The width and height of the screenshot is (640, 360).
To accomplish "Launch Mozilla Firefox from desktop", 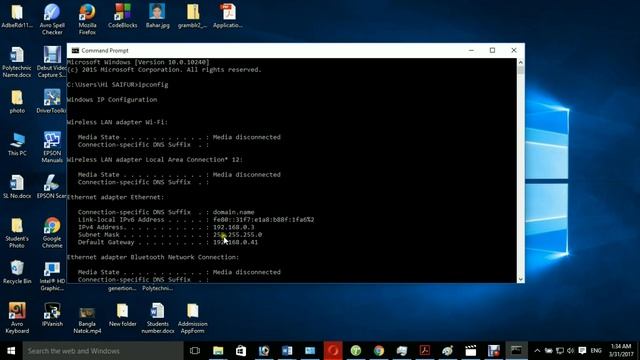I will click(87, 18).
